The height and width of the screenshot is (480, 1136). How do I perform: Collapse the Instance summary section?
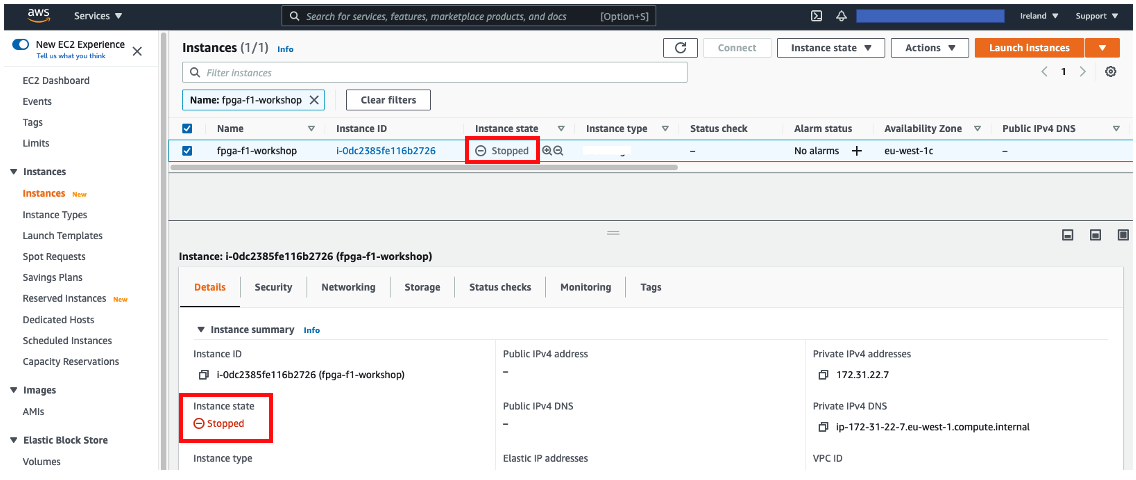(201, 329)
